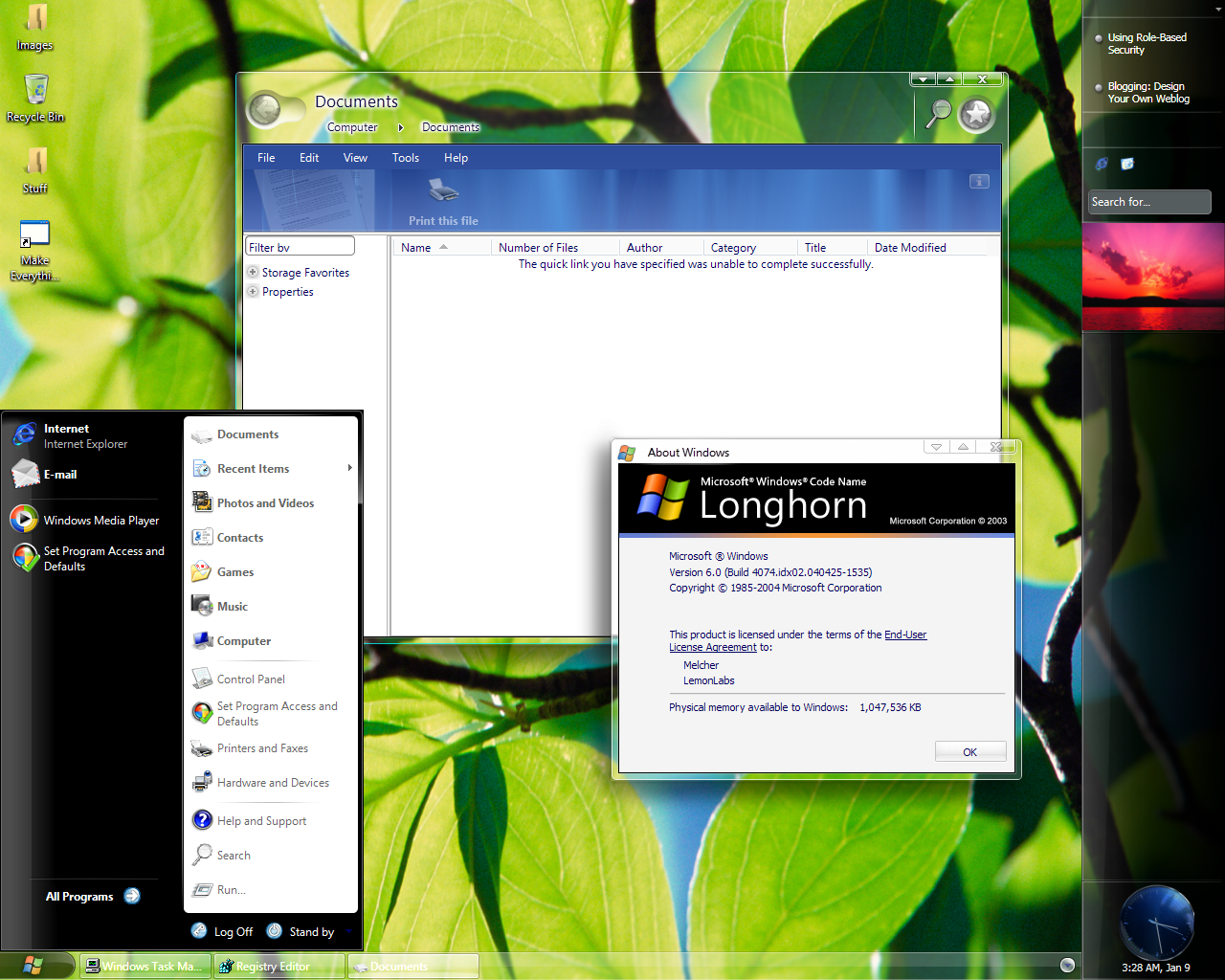The width and height of the screenshot is (1225, 980).
Task: Expand Storage Favorites tree node
Action: (x=253, y=273)
